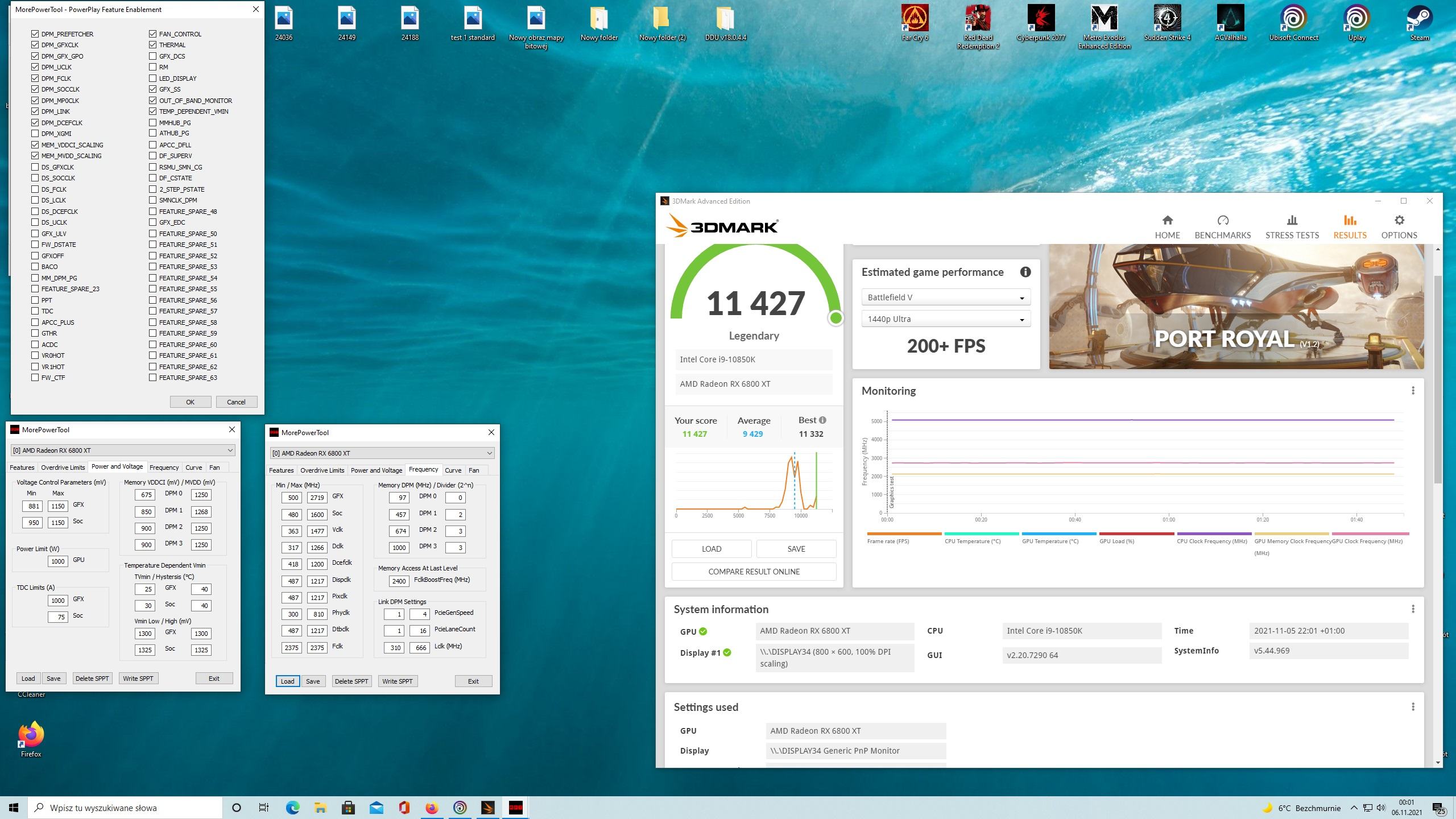Expand the 1440p Ultra resolution dropdown
The image size is (1456, 819).
(946, 319)
